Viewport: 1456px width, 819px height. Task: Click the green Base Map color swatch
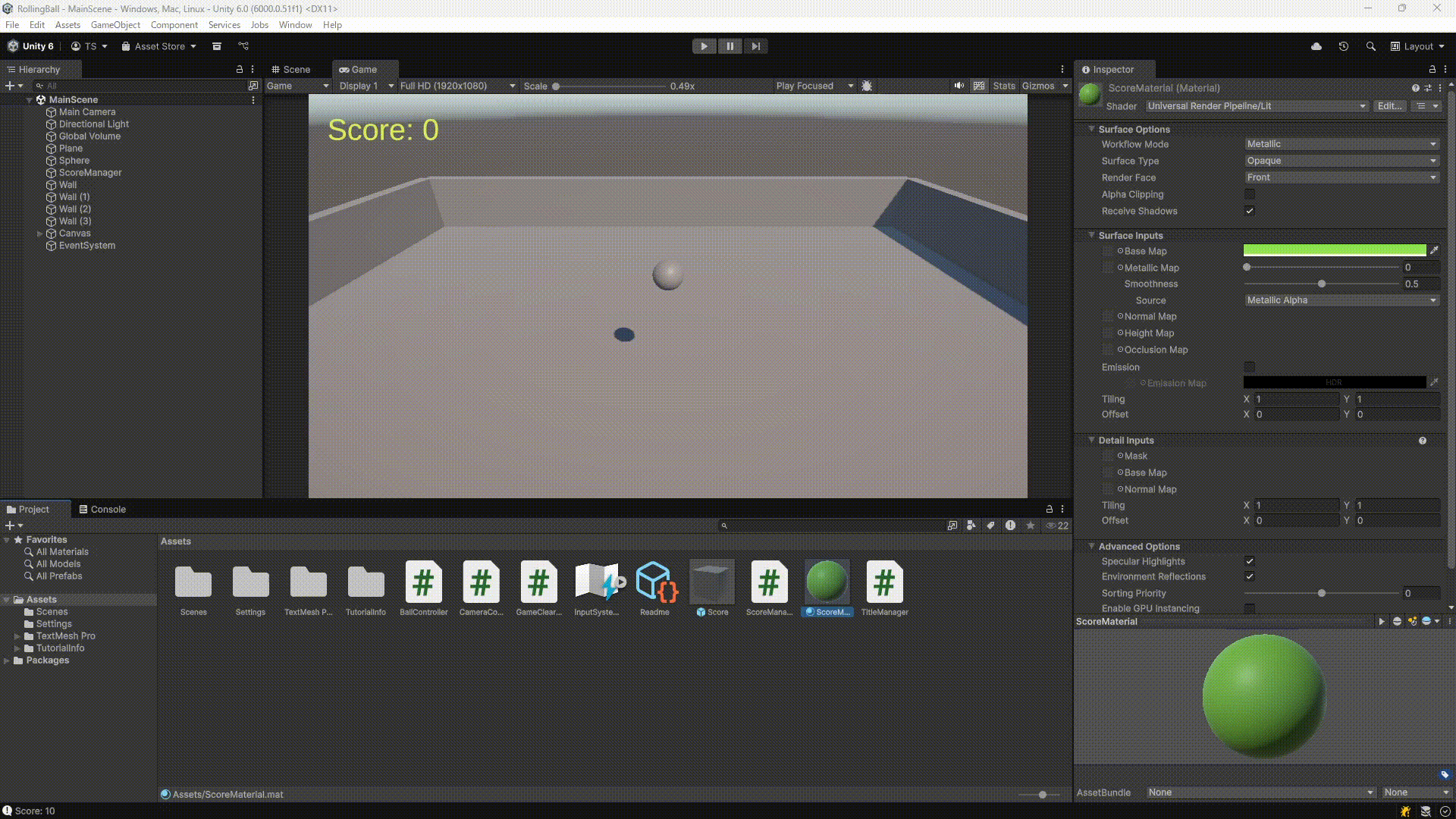click(x=1334, y=250)
